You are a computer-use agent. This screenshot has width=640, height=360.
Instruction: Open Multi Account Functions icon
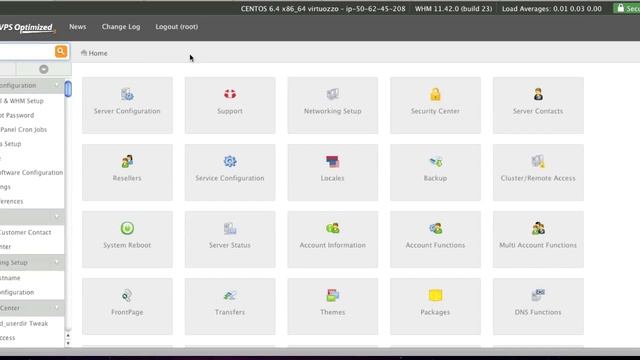click(x=538, y=228)
